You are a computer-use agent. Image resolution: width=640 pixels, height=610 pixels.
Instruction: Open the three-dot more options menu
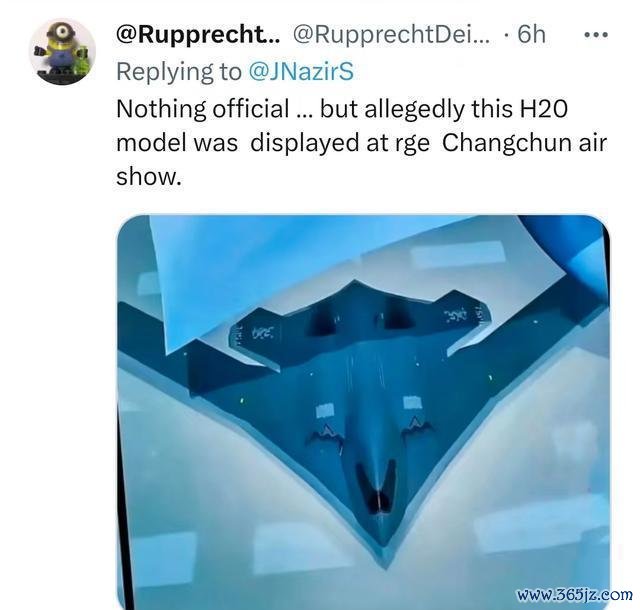pos(596,35)
